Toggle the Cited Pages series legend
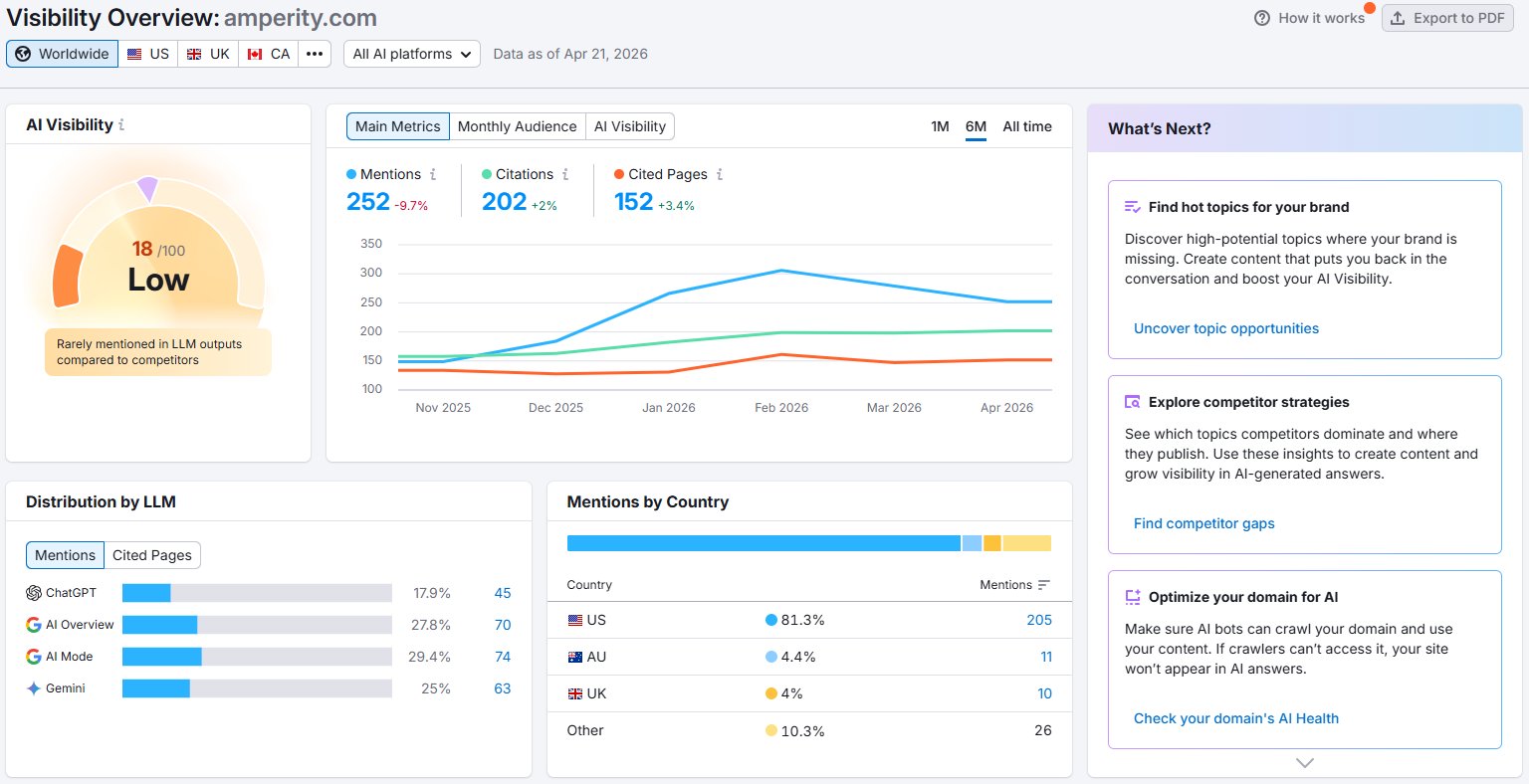 click(661, 174)
